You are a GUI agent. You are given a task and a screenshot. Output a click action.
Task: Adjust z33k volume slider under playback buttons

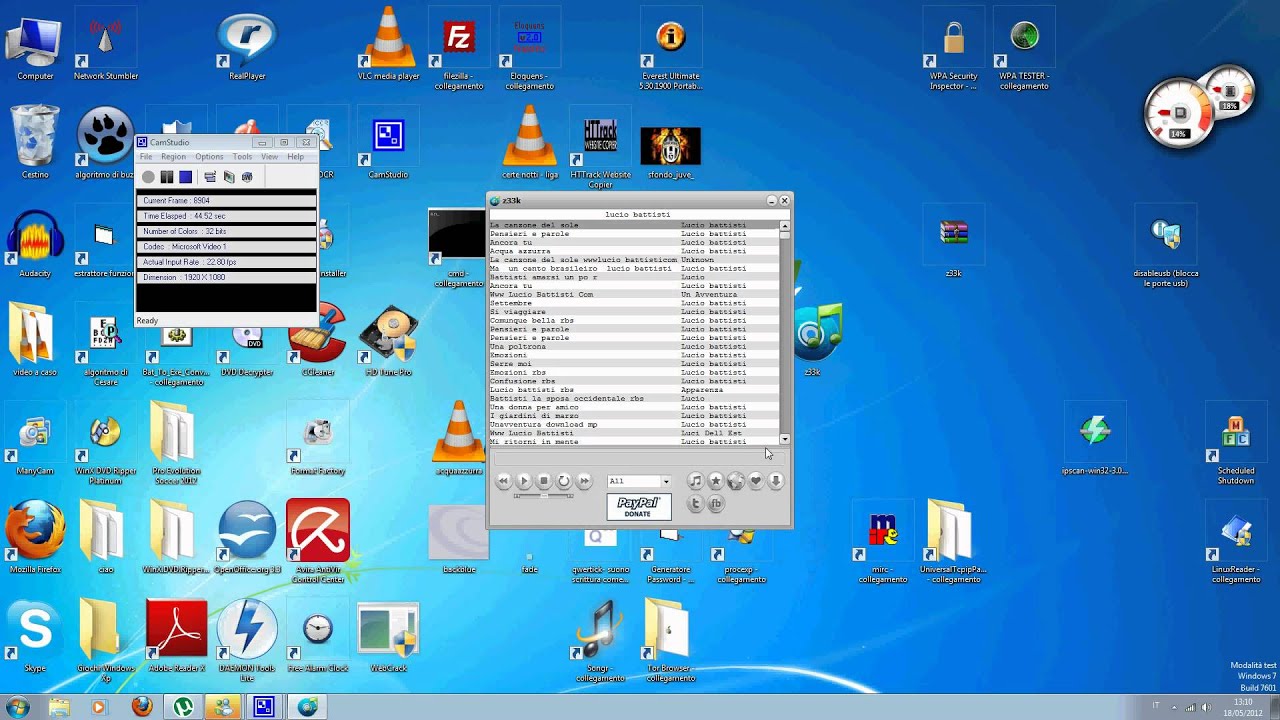tap(543, 495)
